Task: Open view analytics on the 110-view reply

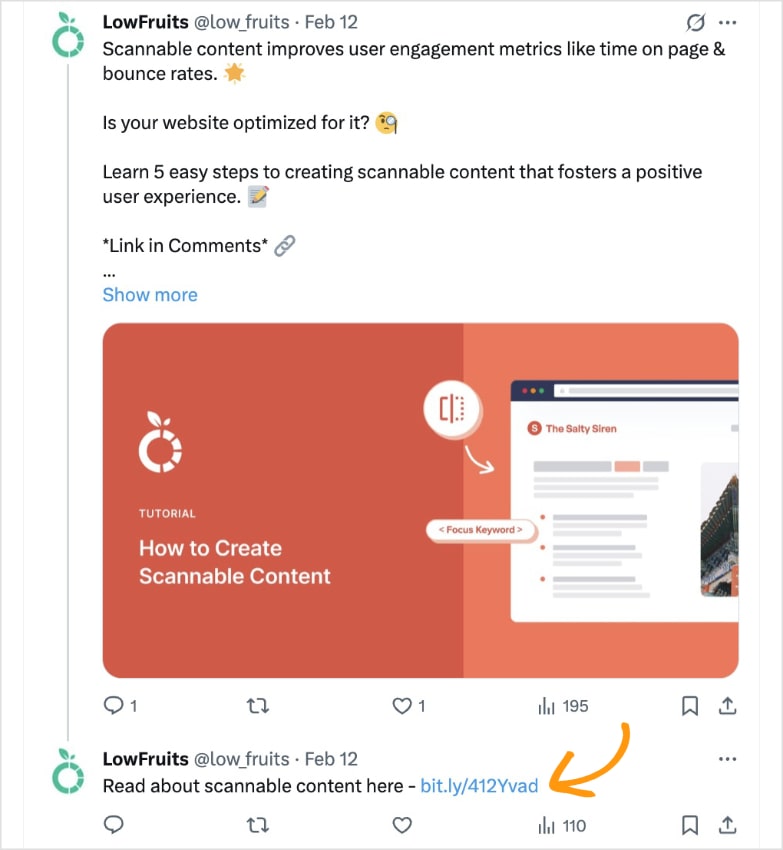Action: 549,825
